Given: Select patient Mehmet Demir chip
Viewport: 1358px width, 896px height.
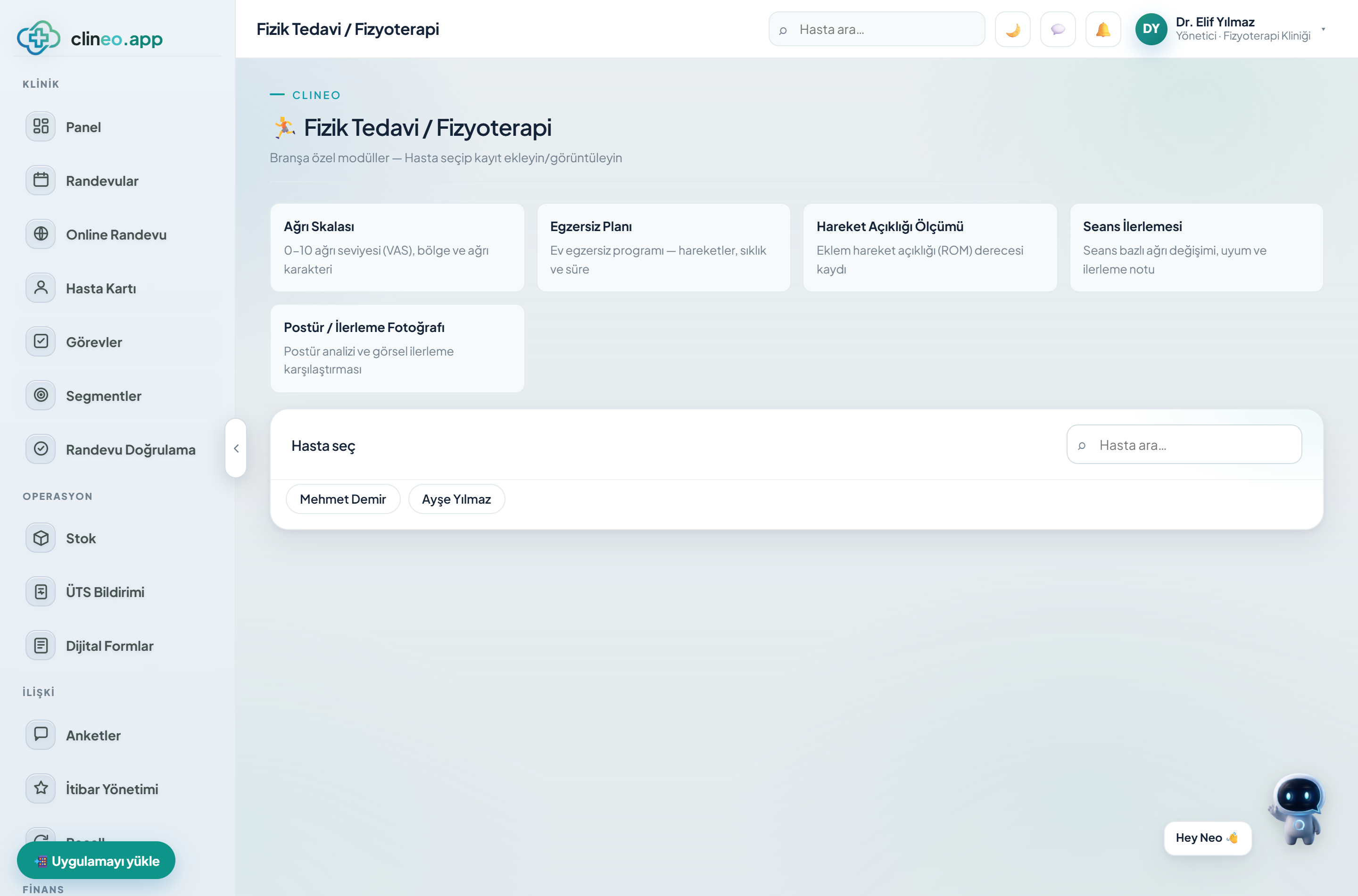Looking at the screenshot, I should 343,499.
